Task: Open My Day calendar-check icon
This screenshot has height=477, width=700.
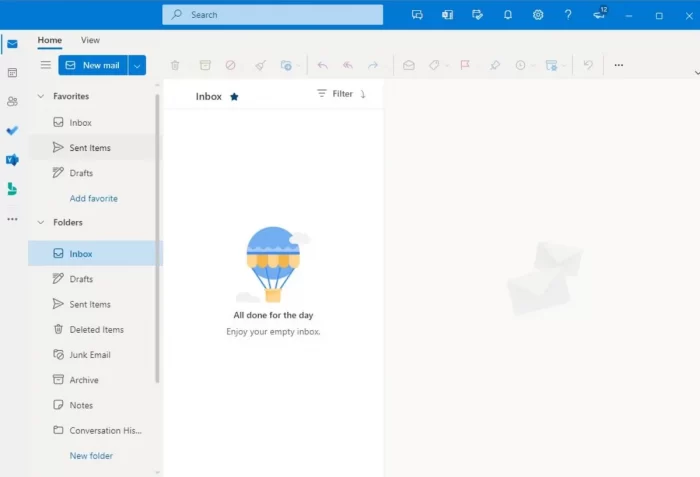Action: coord(477,15)
